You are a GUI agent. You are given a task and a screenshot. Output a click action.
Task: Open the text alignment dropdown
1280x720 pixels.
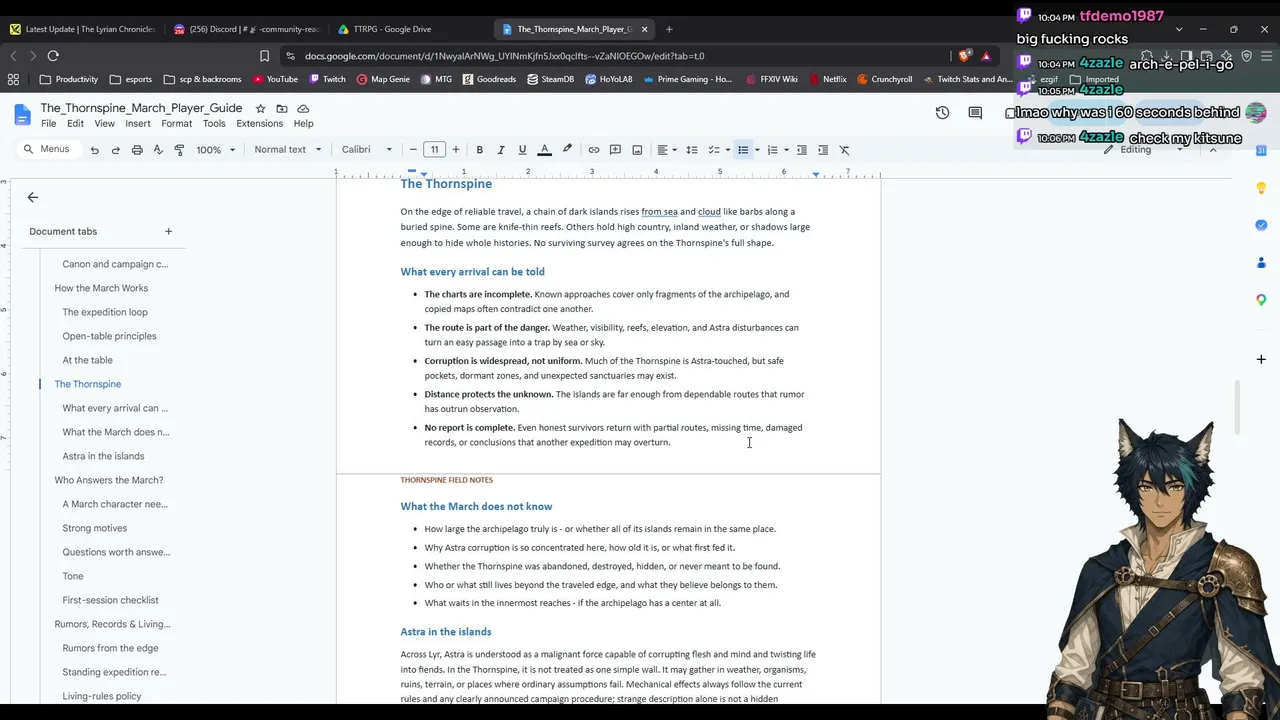click(x=667, y=150)
